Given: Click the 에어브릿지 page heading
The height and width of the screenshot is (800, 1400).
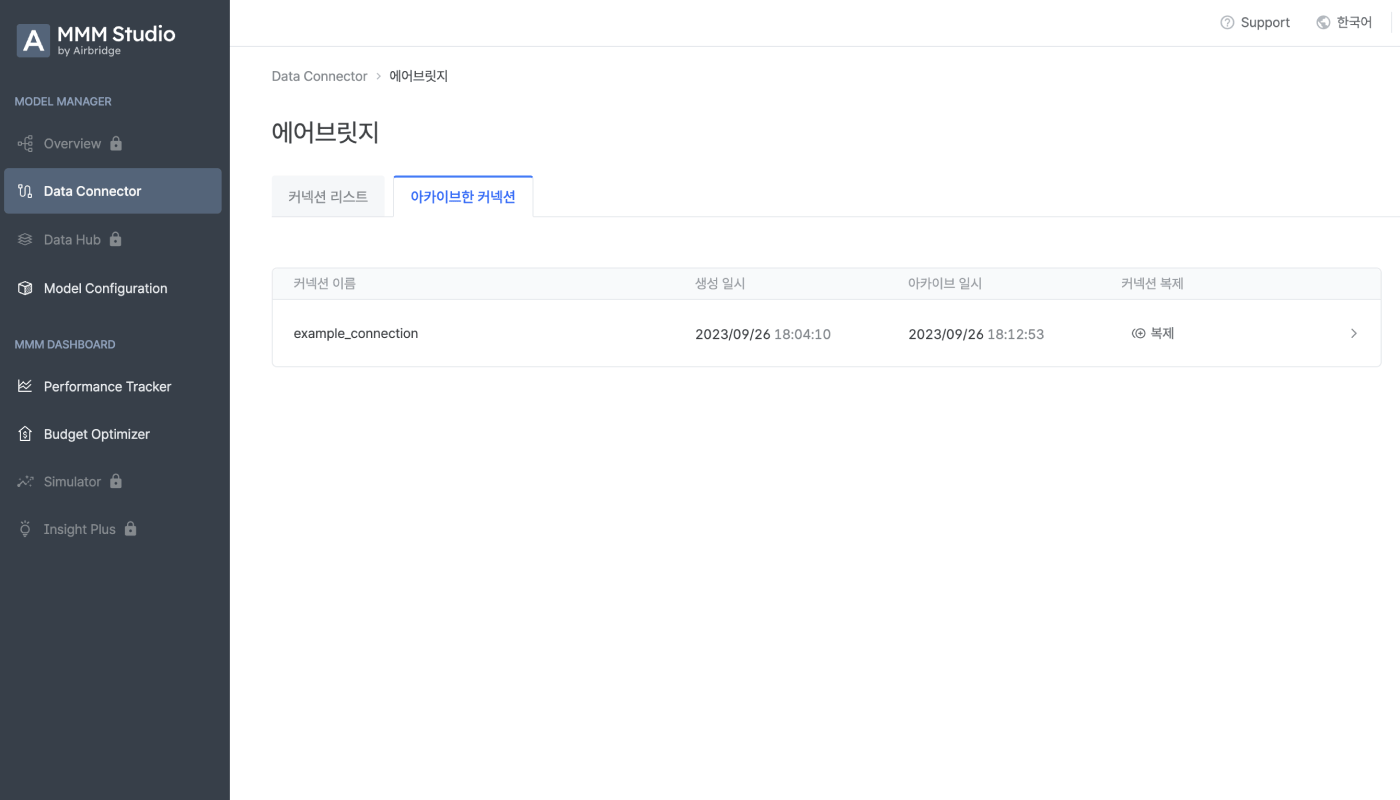Looking at the screenshot, I should coord(326,132).
